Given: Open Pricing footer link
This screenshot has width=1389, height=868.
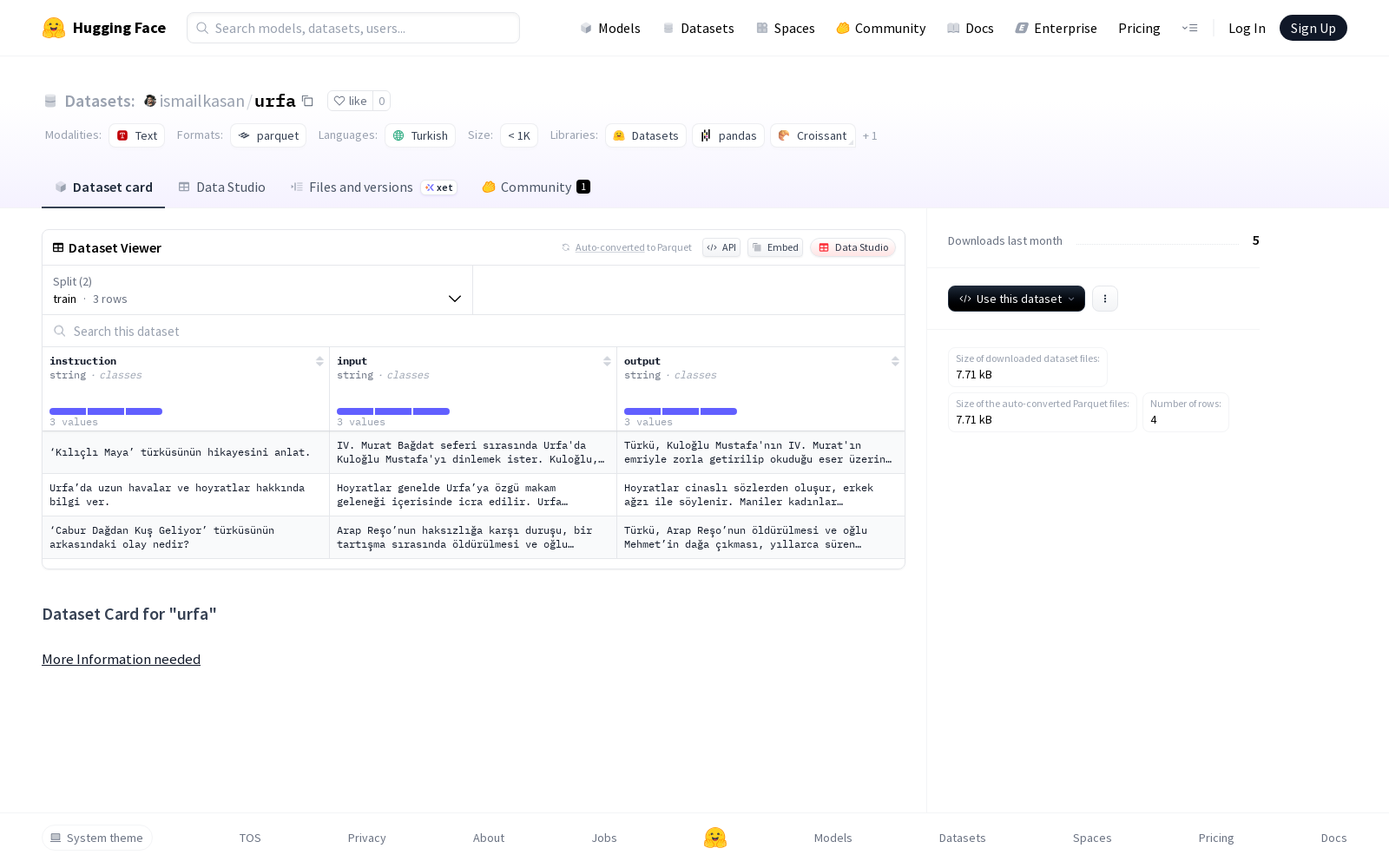Looking at the screenshot, I should pos(1216,838).
